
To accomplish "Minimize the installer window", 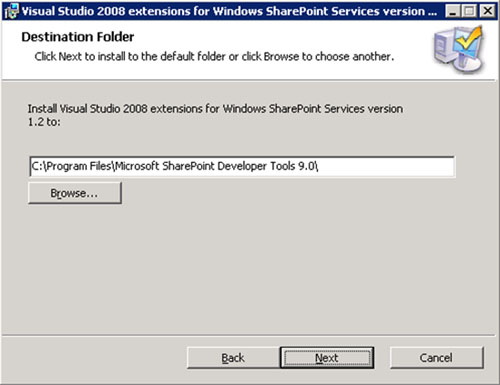I will click(453, 11).
